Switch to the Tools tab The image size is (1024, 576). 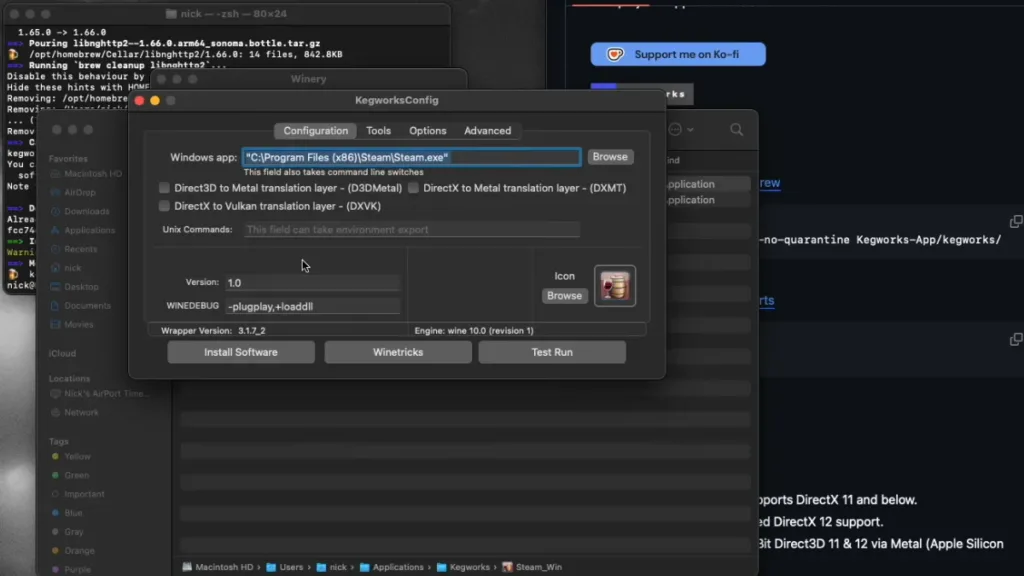[378, 131]
